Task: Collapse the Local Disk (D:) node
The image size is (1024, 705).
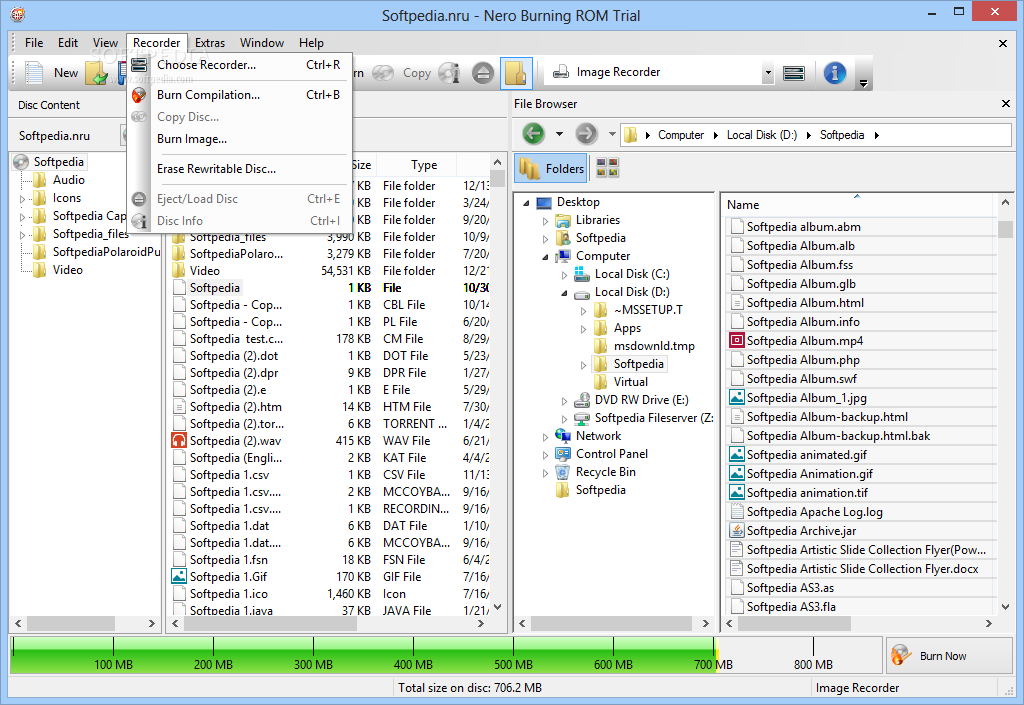Action: coord(564,293)
